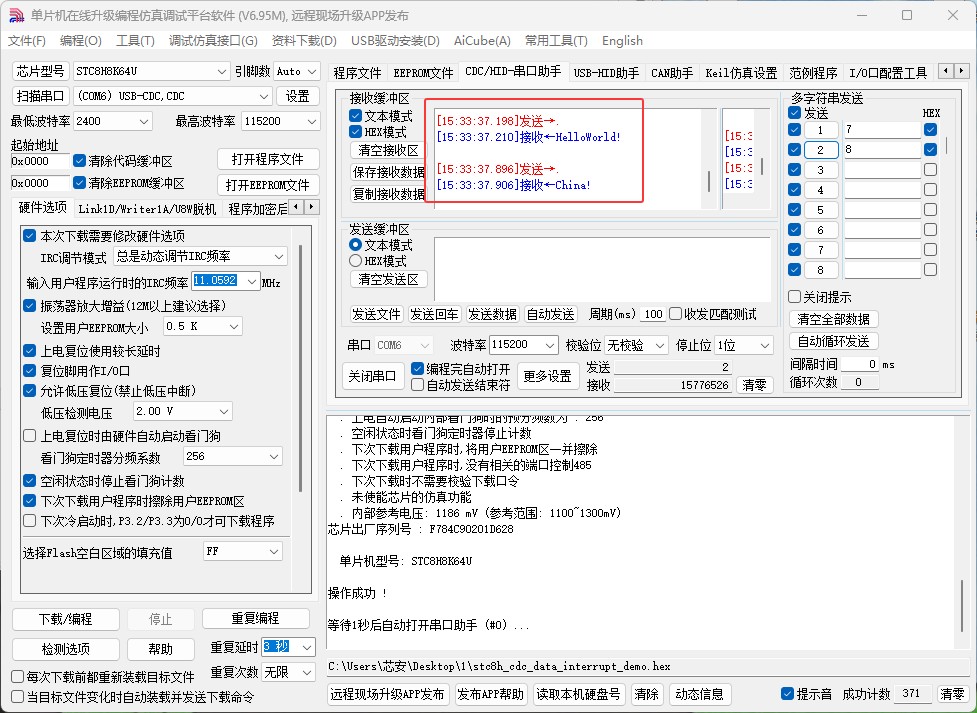The height and width of the screenshot is (713, 977).
Task: Uncheck the 提示音 checkbox
Action: tap(788, 694)
